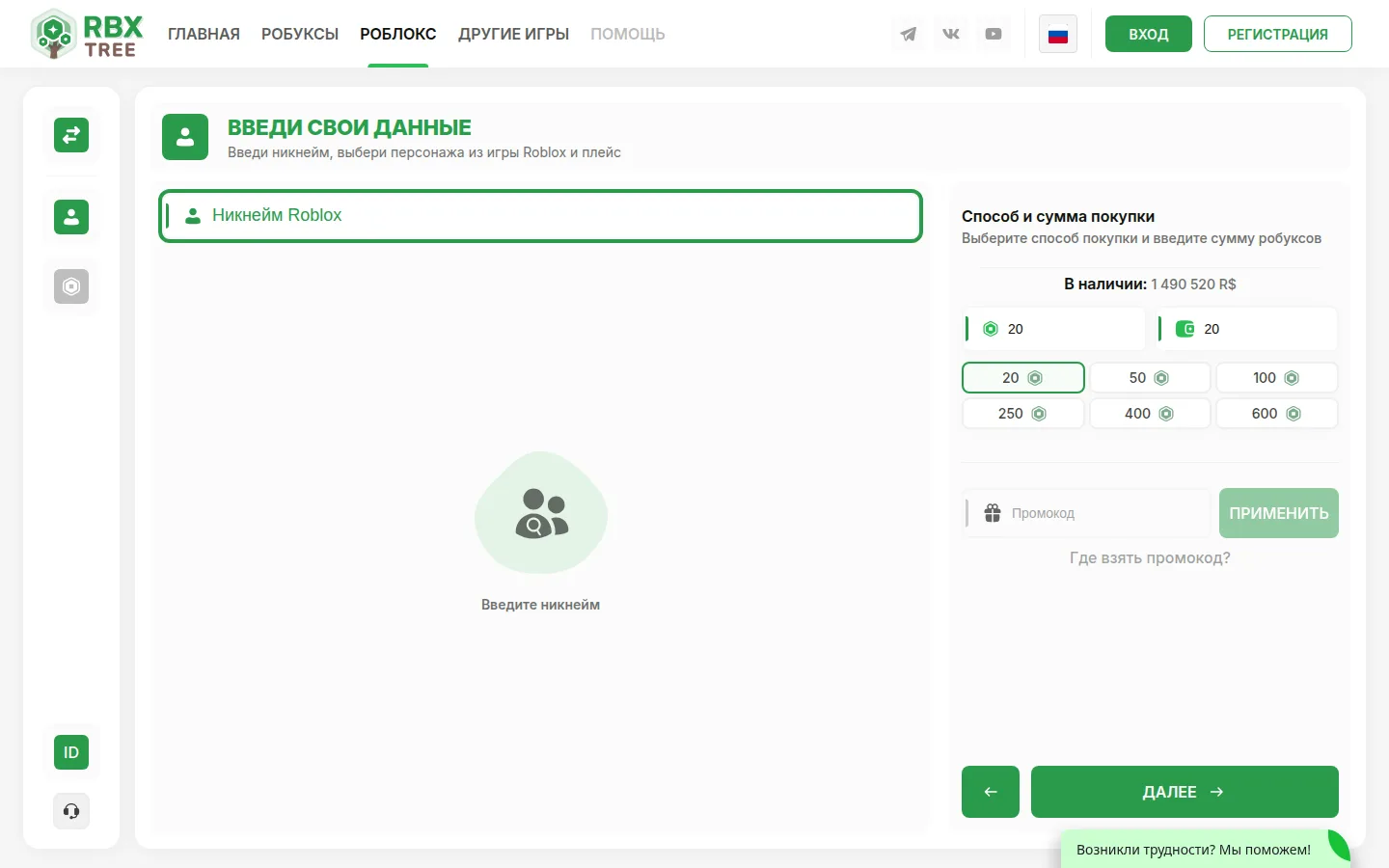Go to the ГЛАВНАЯ menu item
Viewport: 1389px width, 868px height.
(204, 35)
